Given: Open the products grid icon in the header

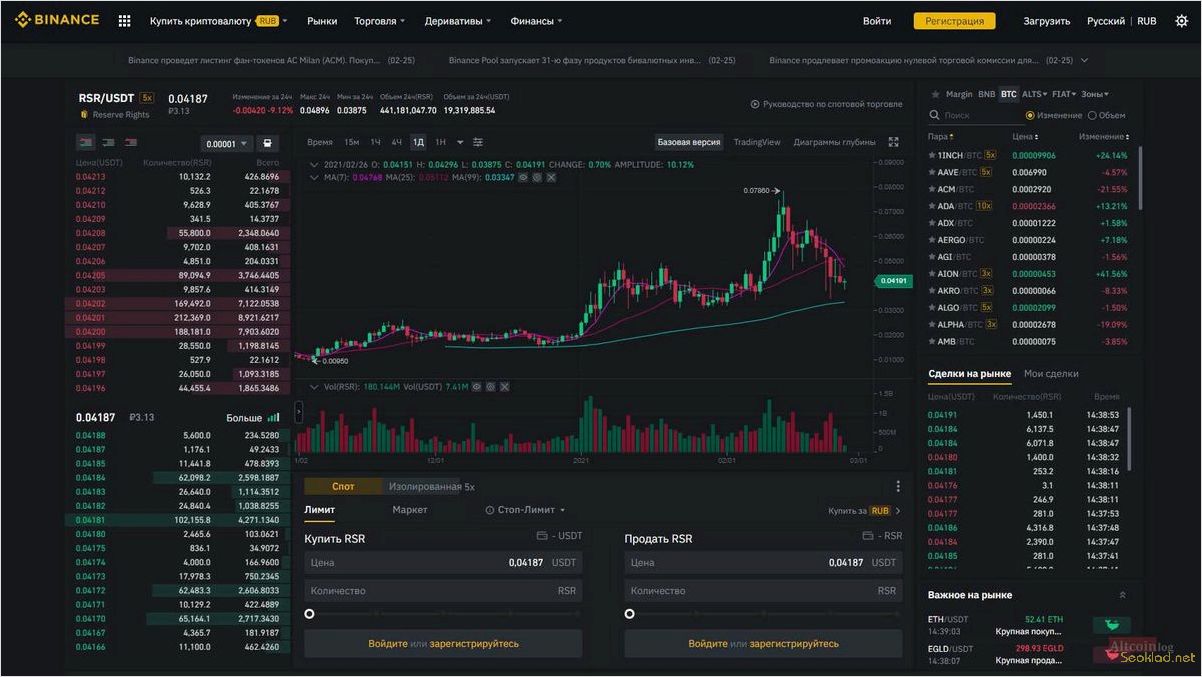Looking at the screenshot, I should (124, 19).
